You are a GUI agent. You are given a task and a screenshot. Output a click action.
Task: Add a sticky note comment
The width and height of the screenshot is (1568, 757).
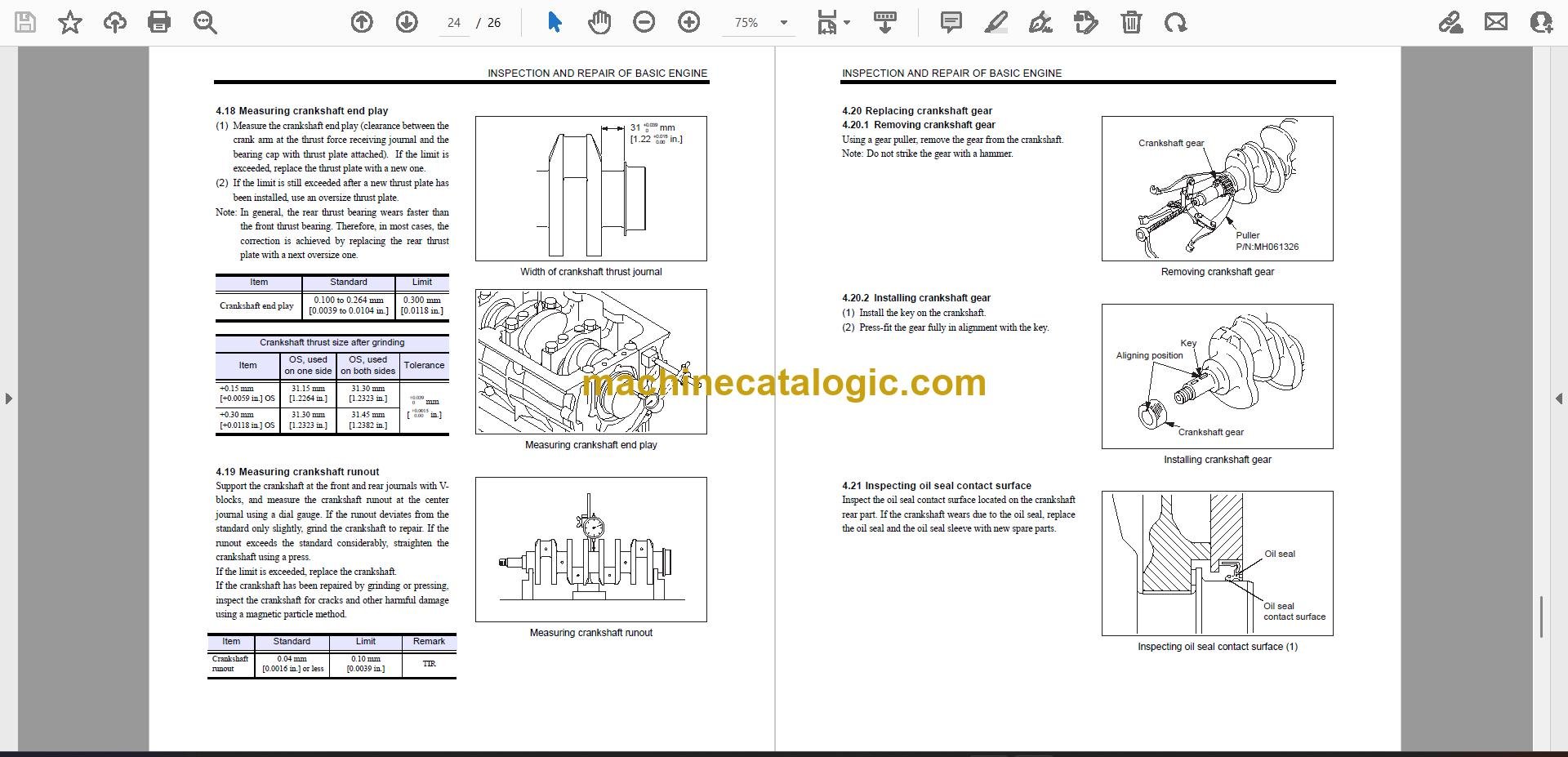(951, 22)
